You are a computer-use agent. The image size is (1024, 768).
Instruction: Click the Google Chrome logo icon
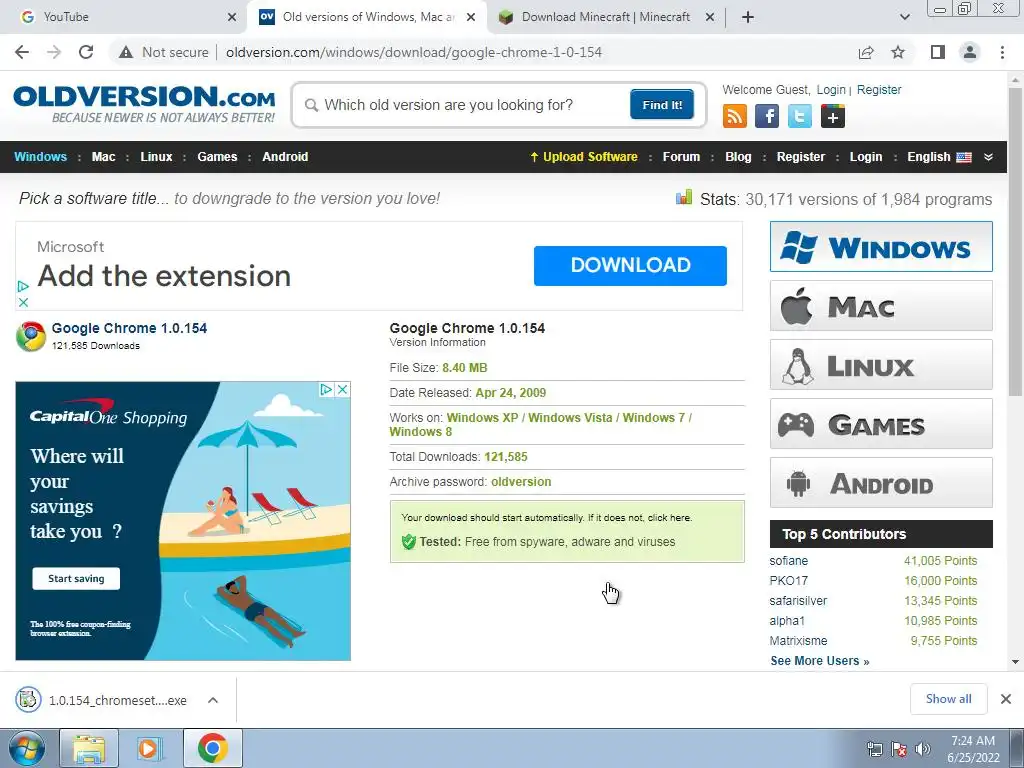31,336
